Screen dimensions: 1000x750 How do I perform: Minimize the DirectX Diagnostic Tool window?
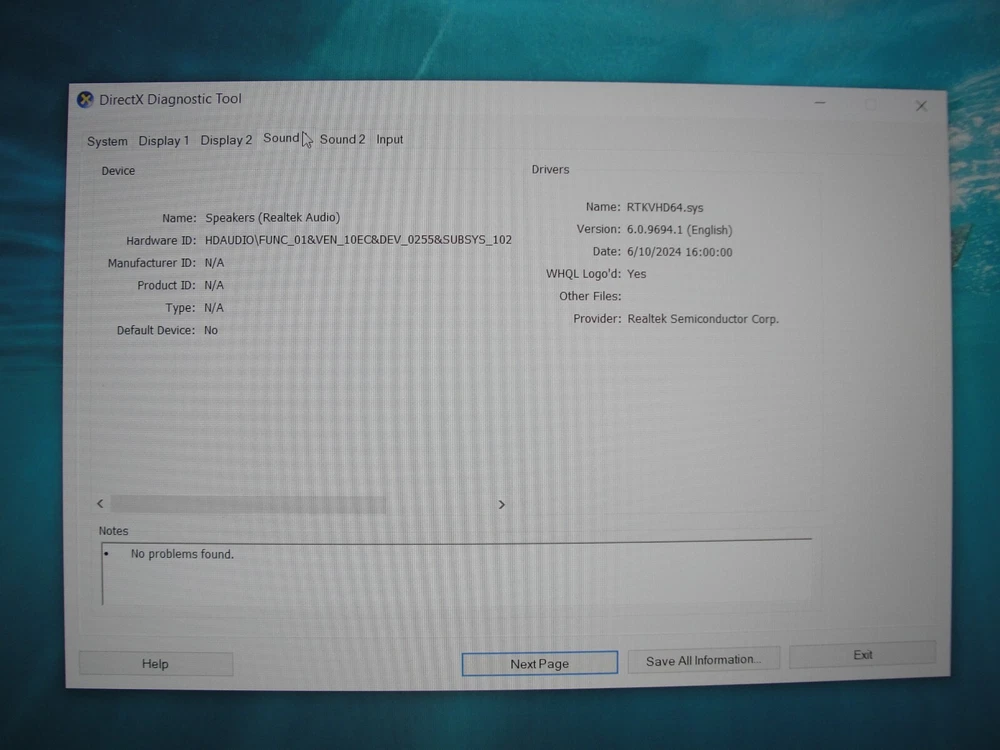pos(819,103)
